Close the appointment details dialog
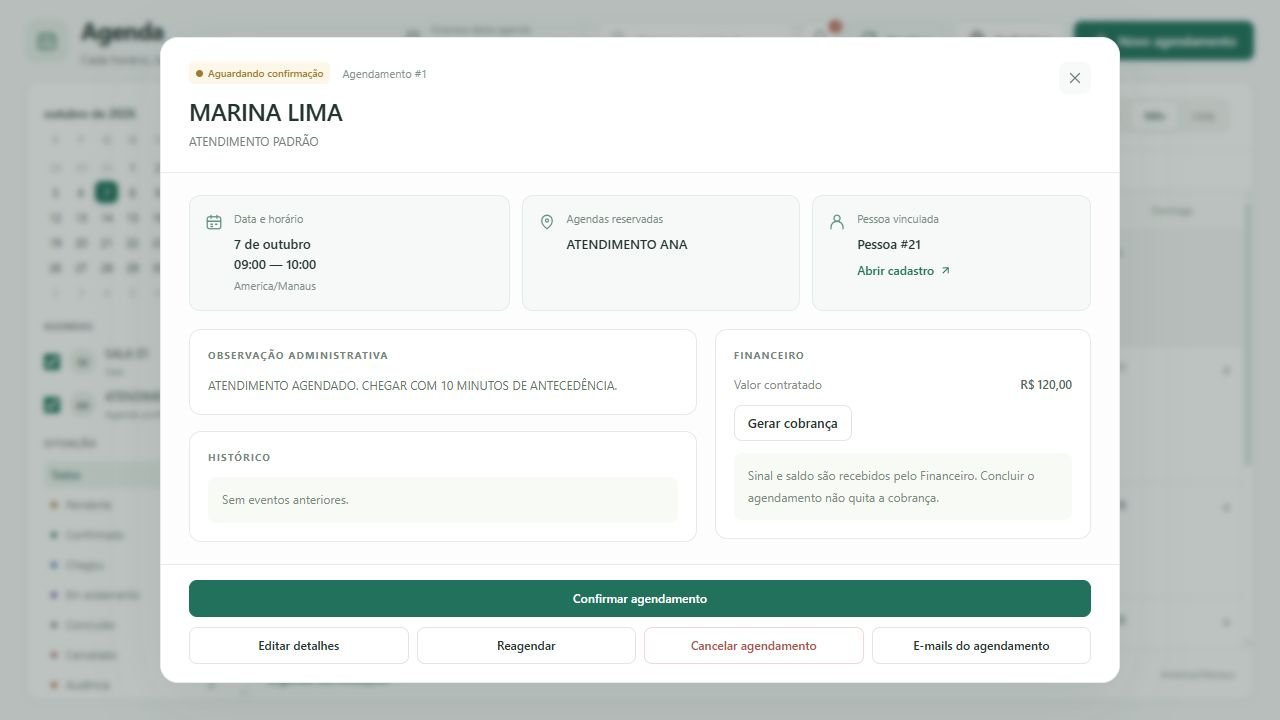The width and height of the screenshot is (1280, 720). pos(1075,78)
